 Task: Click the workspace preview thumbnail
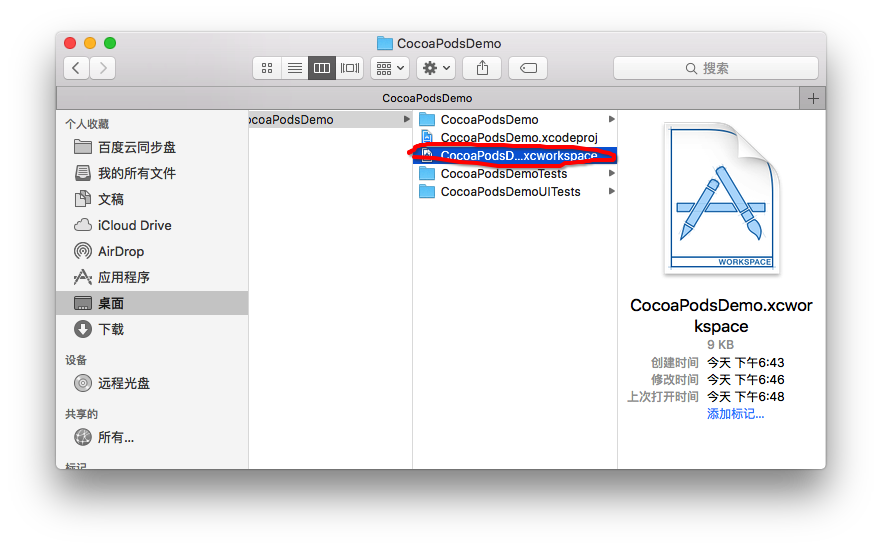721,199
